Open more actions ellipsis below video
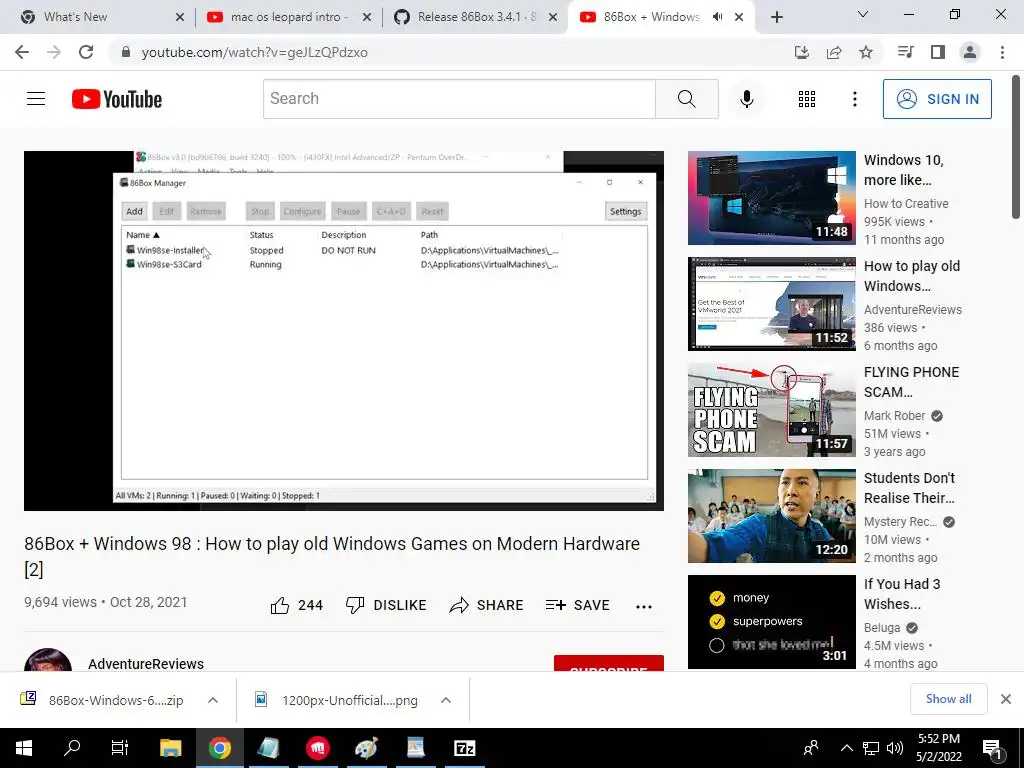This screenshot has width=1024, height=768. pyautogui.click(x=644, y=606)
